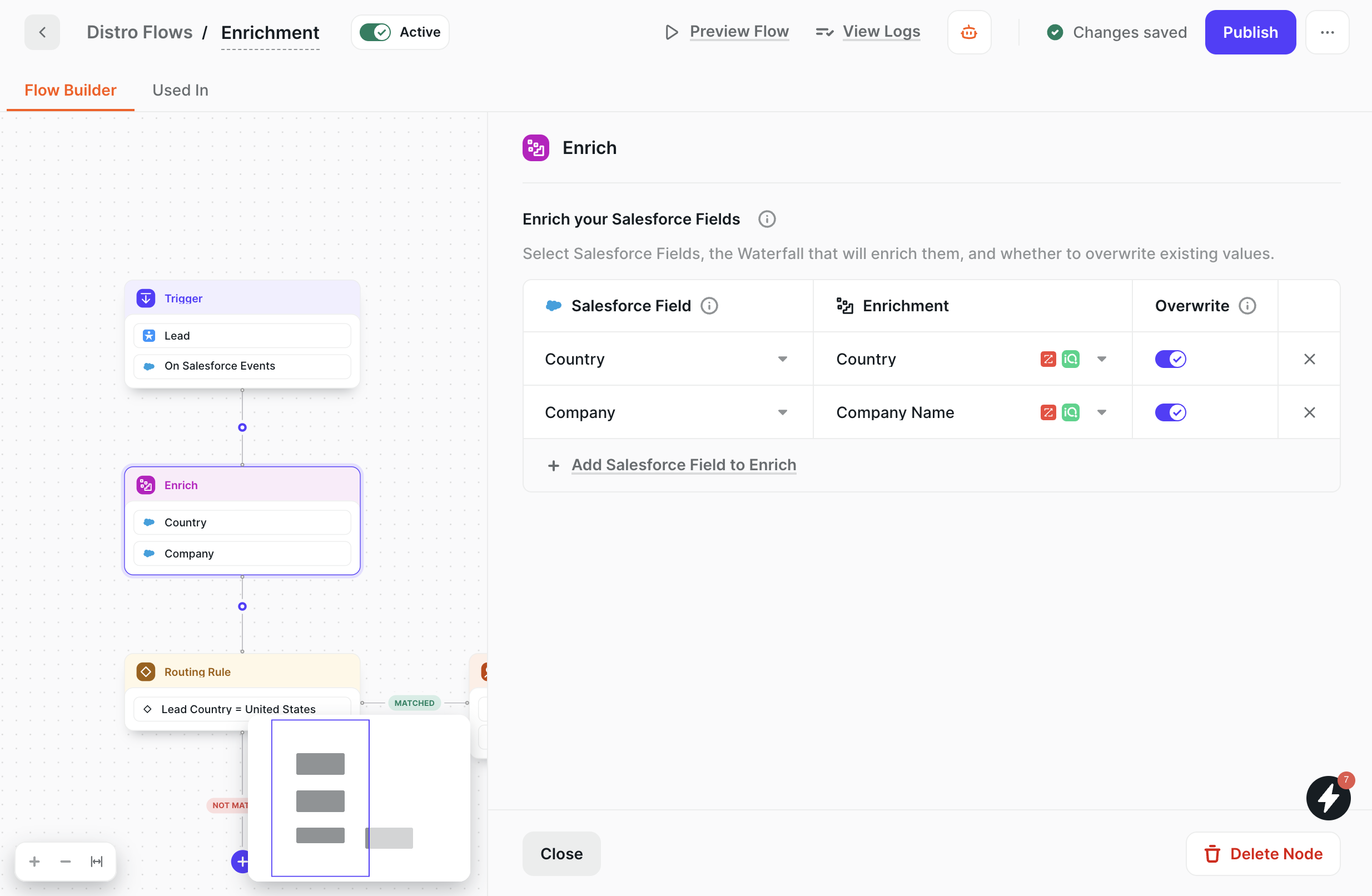Zoom out on the canvas
This screenshot has height=896, width=1372.
click(x=65, y=861)
